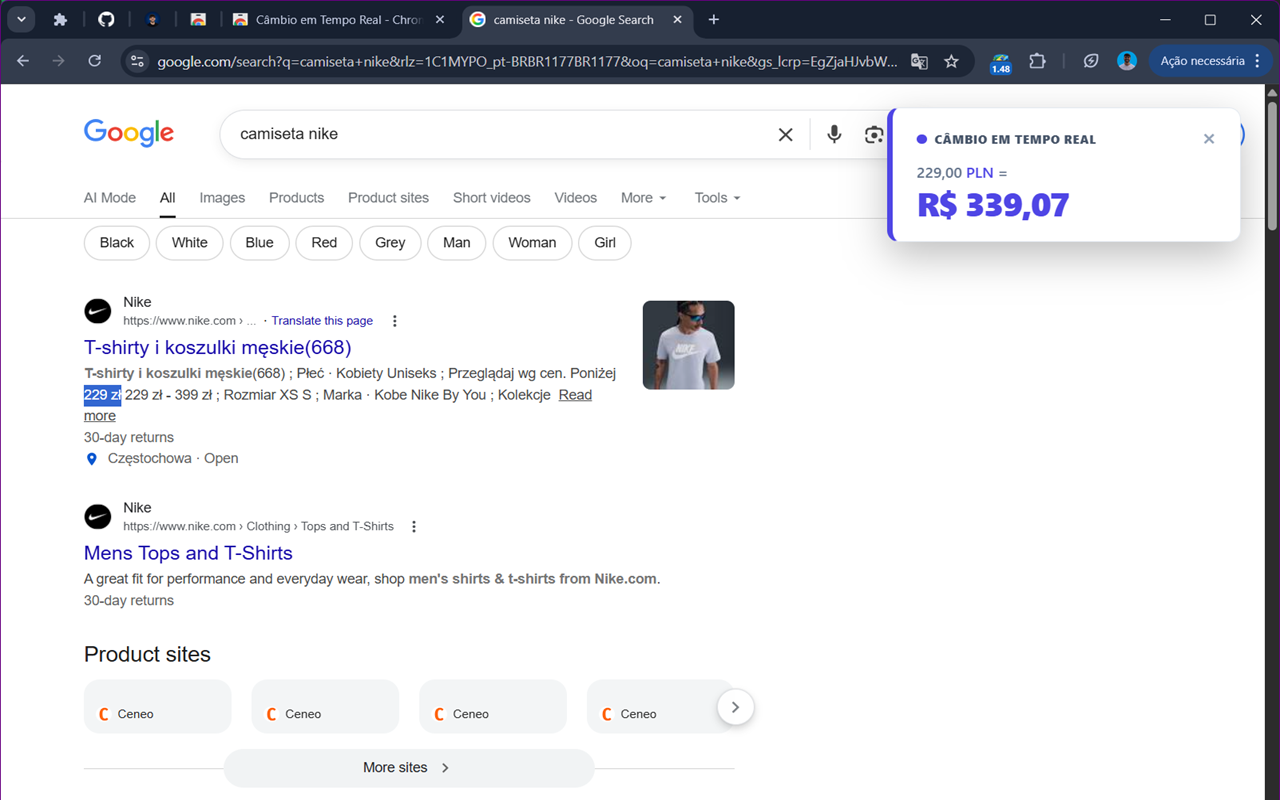
Task: Expand More sites button
Action: tap(408, 768)
